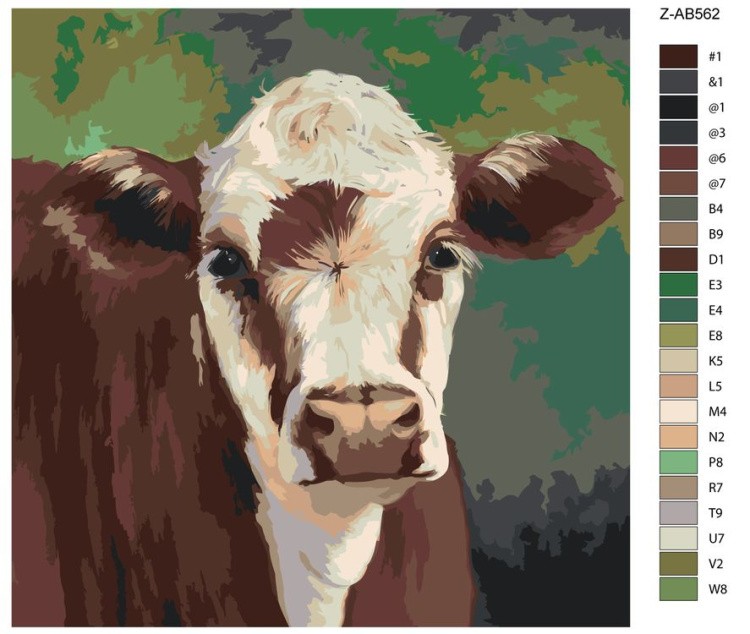Click the cow's nose in painting
The width and height of the screenshot is (750, 634).
[x=362, y=415]
